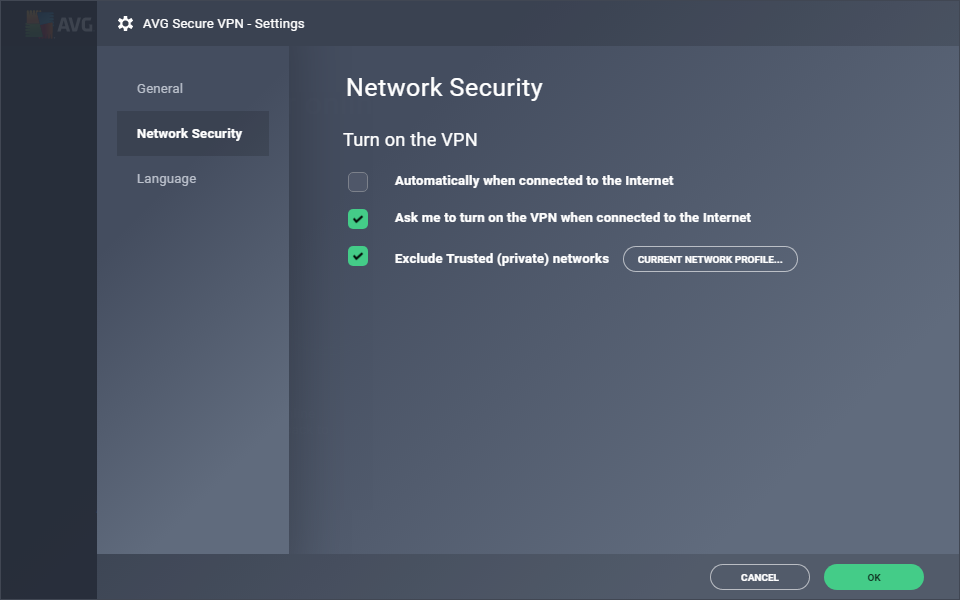
Task: Switch to the Language settings tab
Action: pyautogui.click(x=167, y=179)
